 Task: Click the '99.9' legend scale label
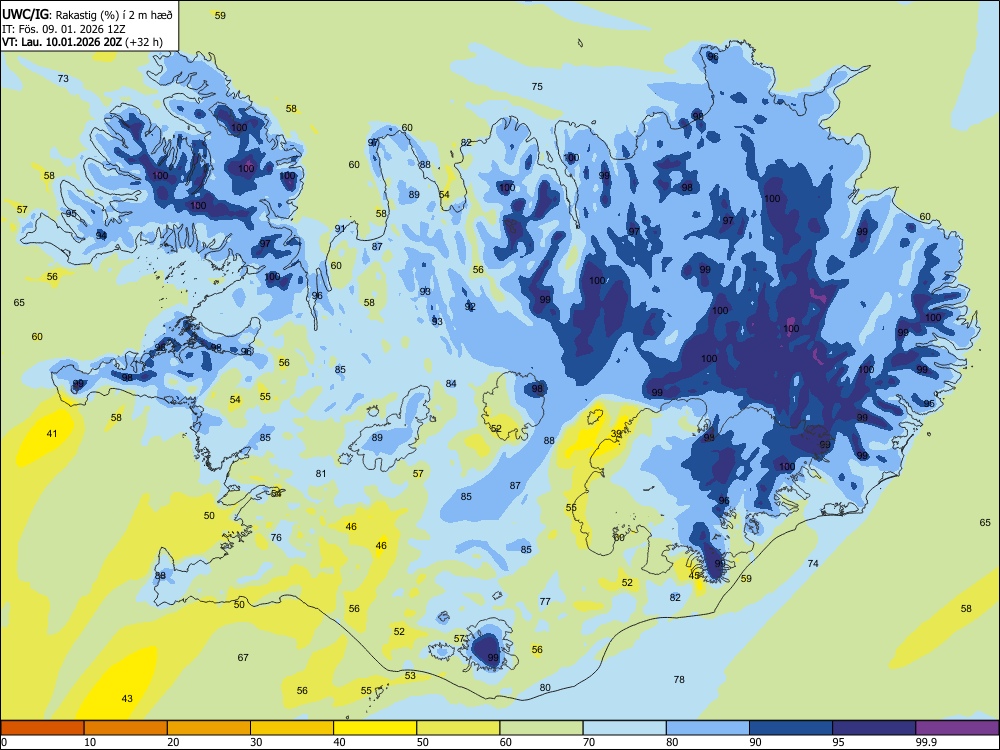[x=926, y=742]
